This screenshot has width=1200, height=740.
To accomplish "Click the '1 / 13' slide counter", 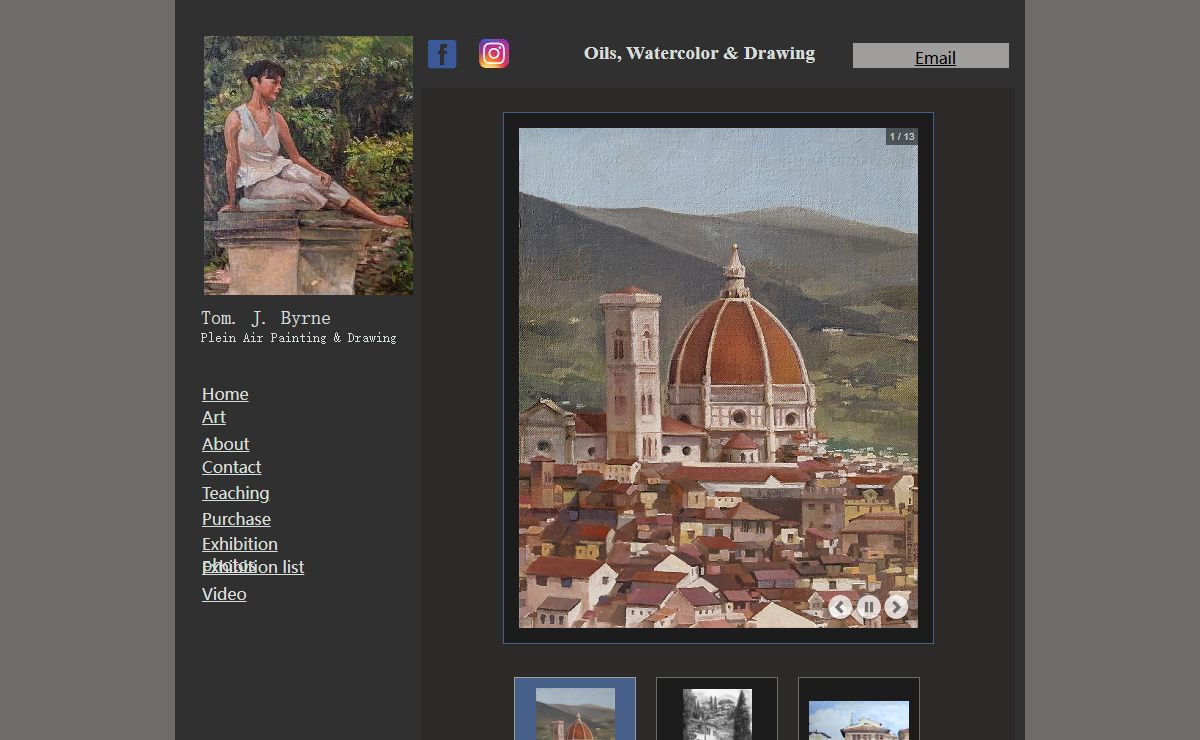I will tap(902, 136).
